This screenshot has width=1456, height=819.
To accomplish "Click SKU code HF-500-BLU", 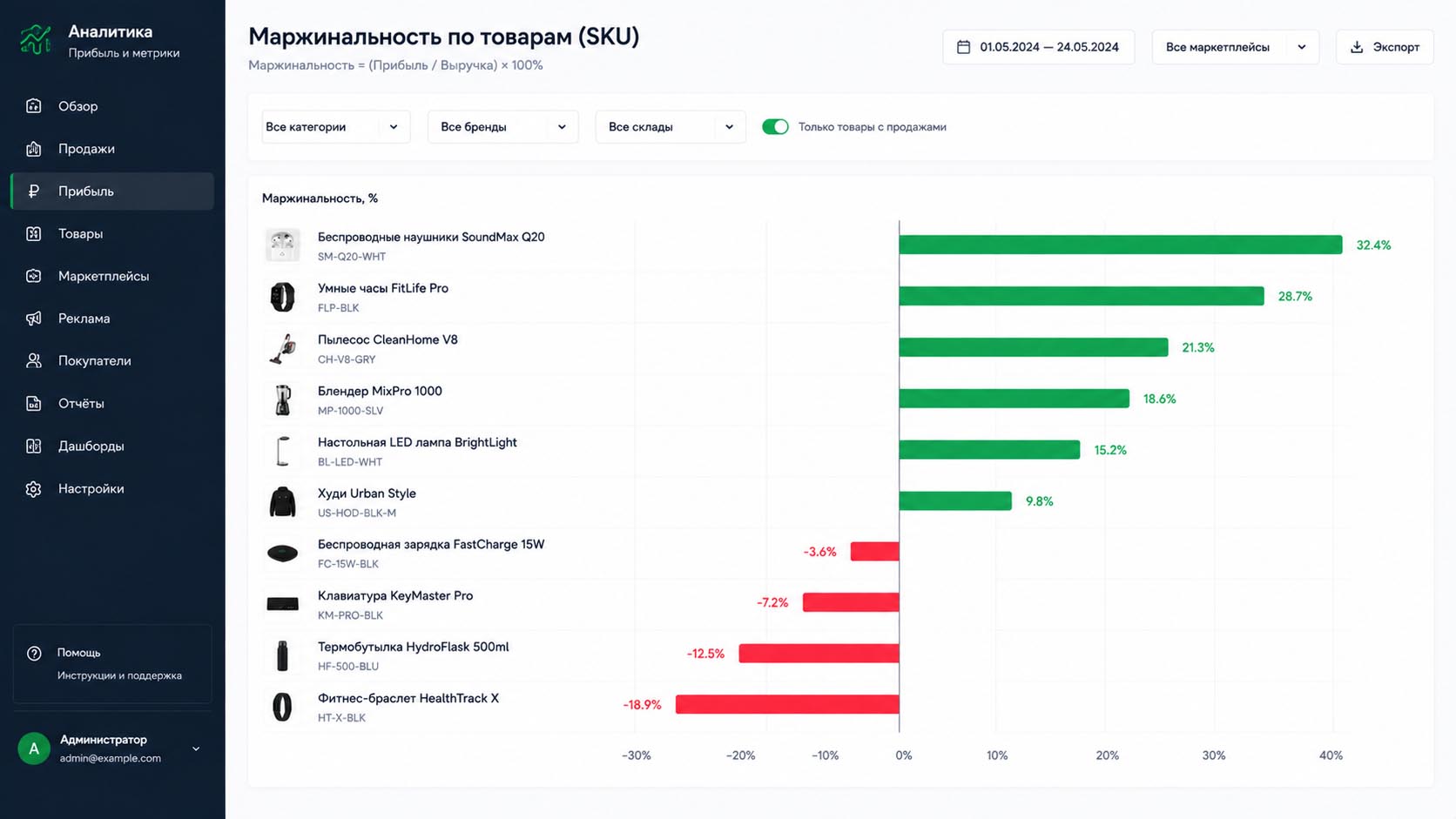I will [x=348, y=667].
